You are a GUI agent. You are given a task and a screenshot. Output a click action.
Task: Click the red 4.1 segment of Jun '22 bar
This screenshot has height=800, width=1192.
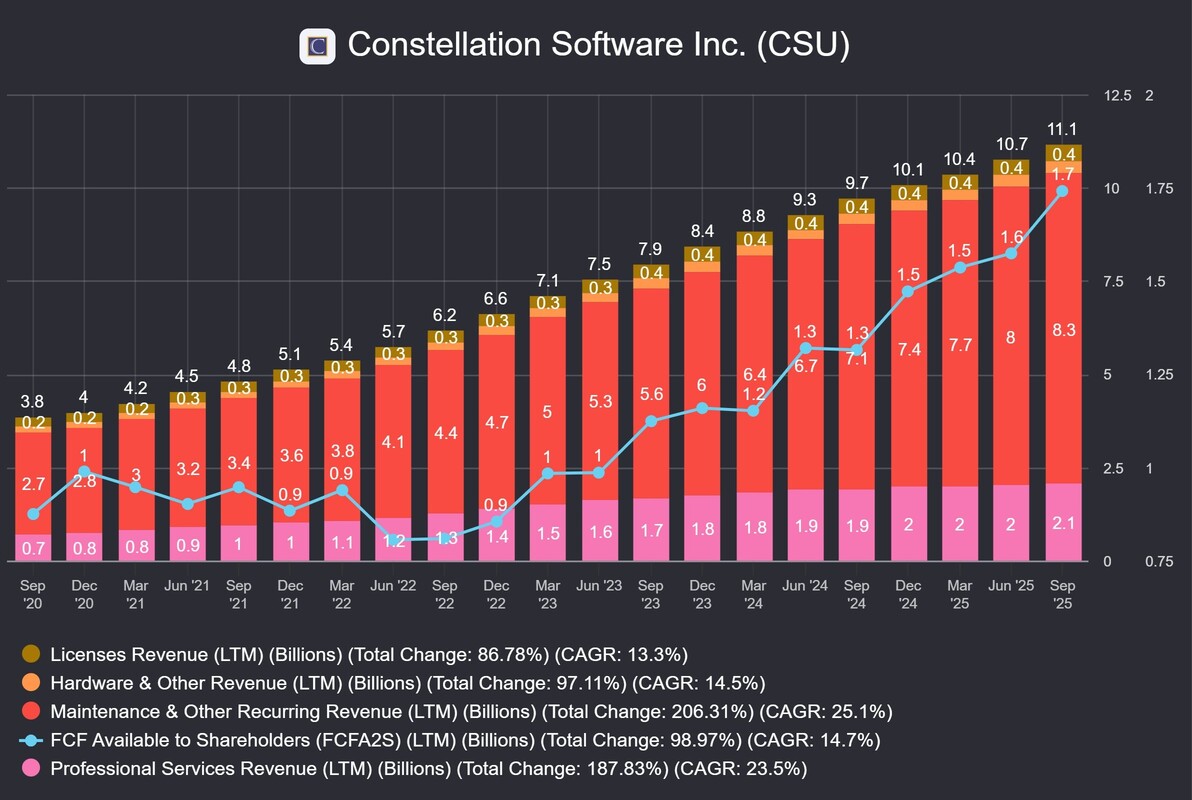point(394,440)
